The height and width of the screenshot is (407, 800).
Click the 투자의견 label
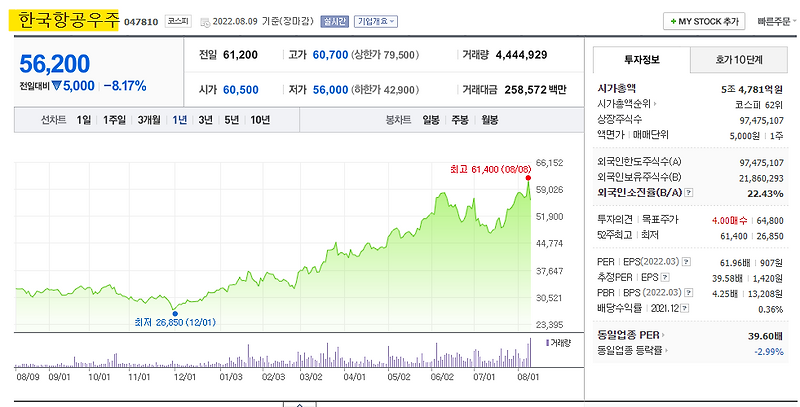tap(615, 220)
